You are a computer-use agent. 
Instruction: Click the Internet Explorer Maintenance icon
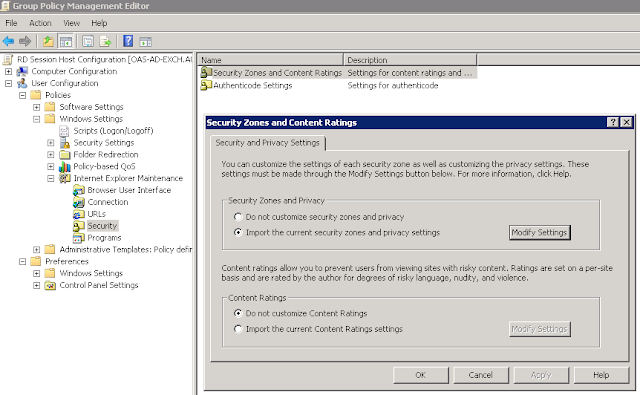click(x=64, y=178)
